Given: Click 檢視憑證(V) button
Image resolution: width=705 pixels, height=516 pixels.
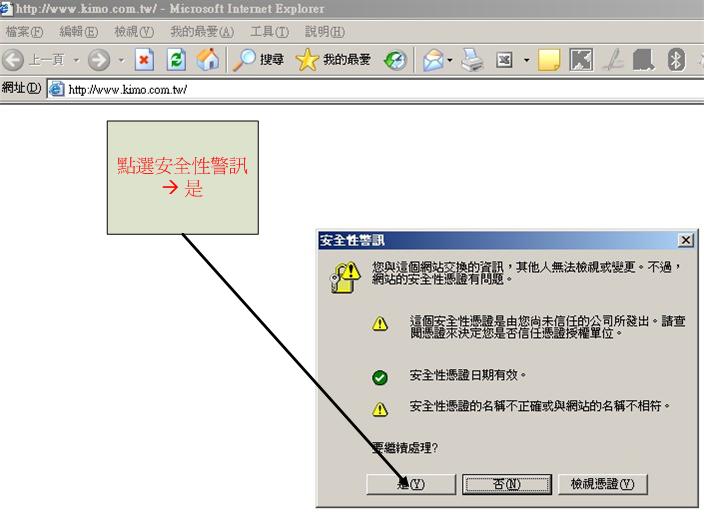Looking at the screenshot, I should pos(602,484).
